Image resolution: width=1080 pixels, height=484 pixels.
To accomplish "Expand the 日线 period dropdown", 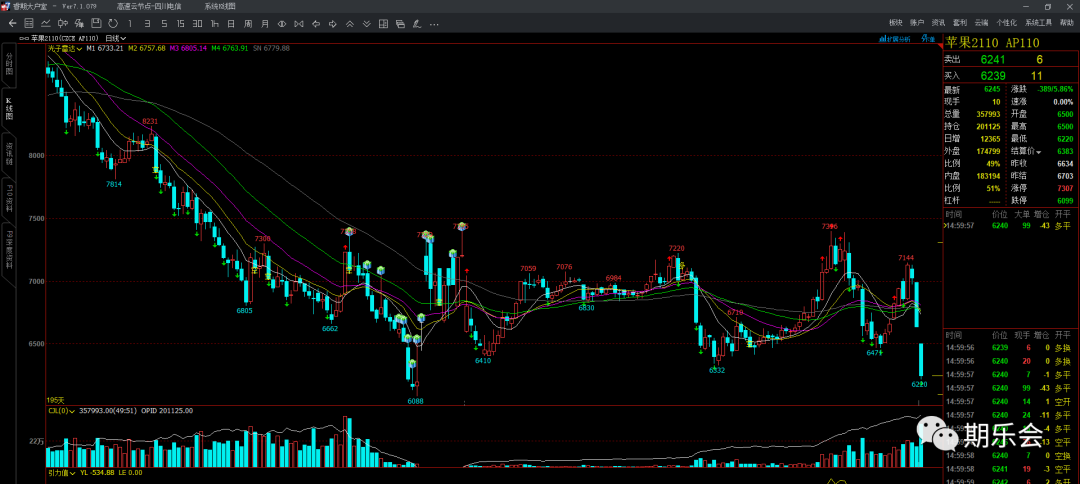I will 116,39.
